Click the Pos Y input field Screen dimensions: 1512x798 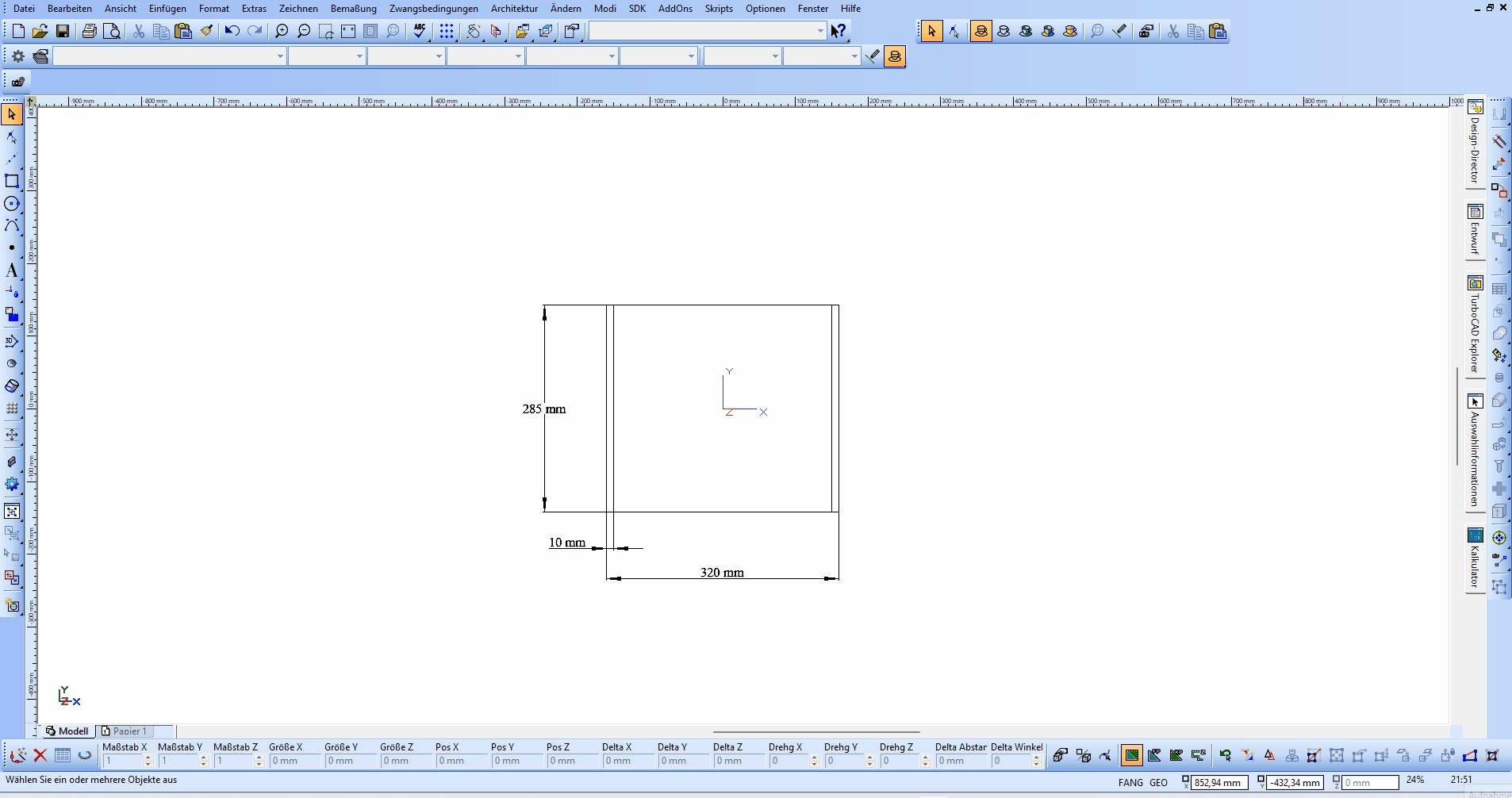pyautogui.click(x=516, y=761)
